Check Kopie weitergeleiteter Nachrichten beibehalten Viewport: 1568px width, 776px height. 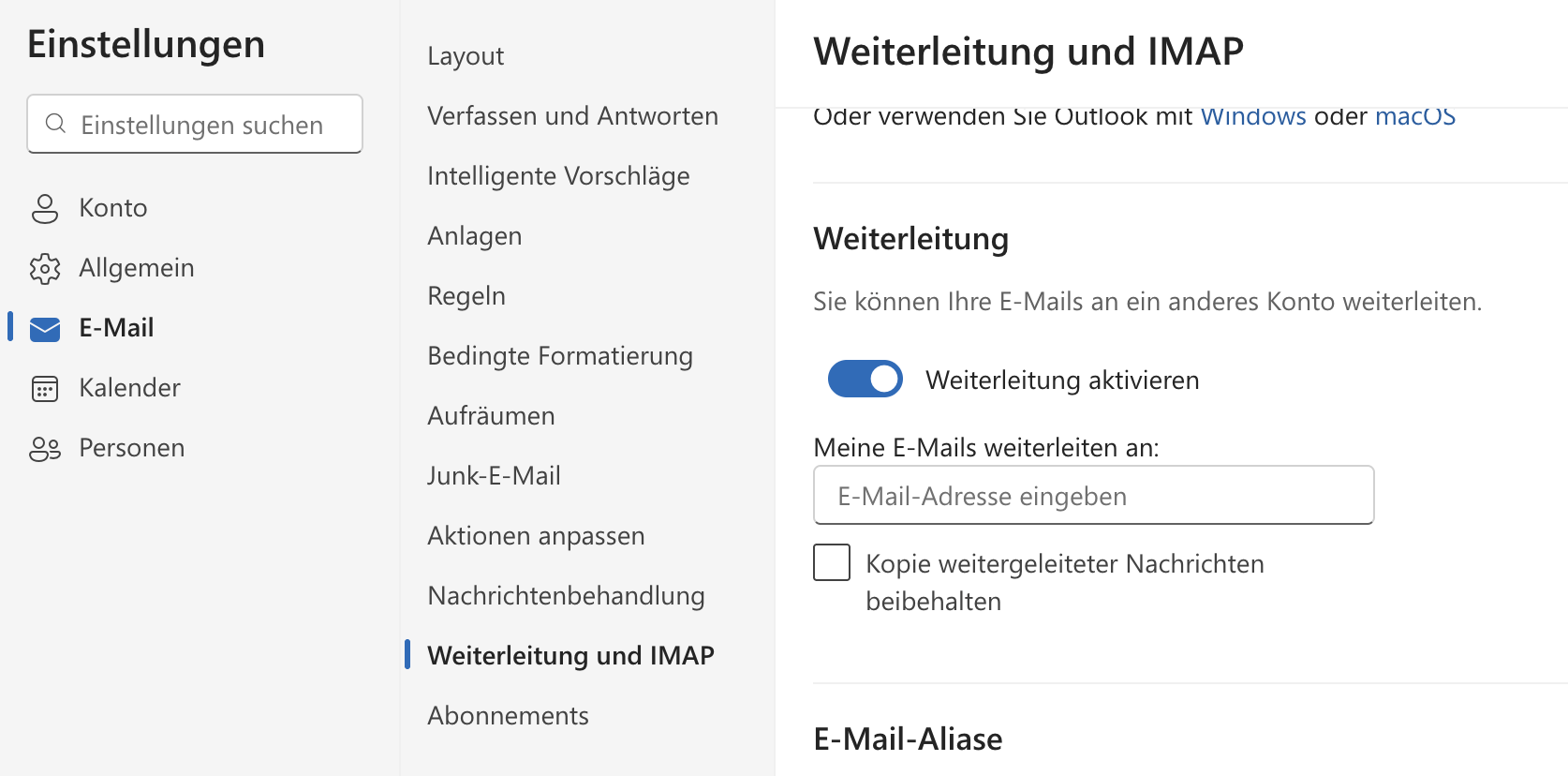[x=832, y=562]
